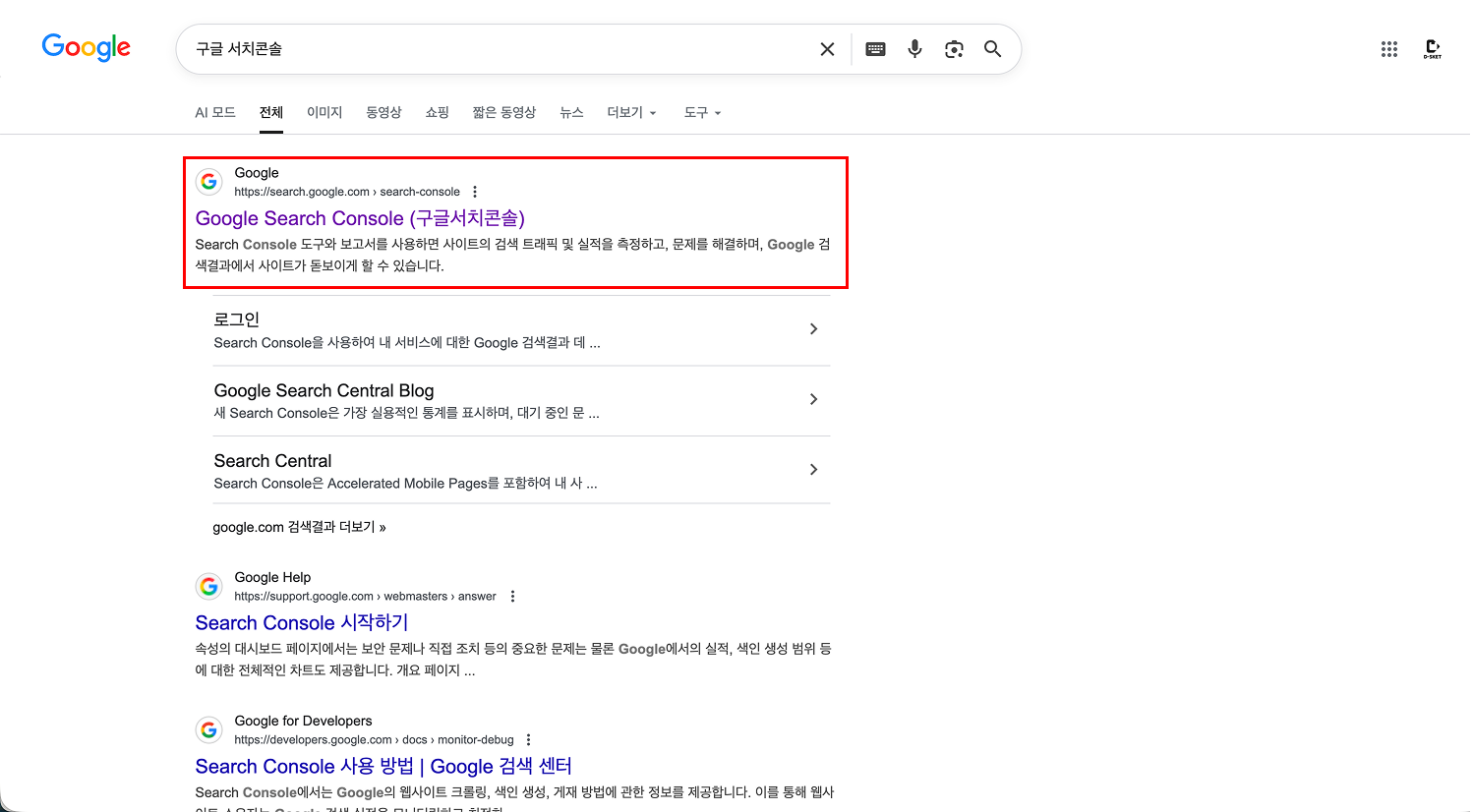Expand the 로그인 sitelink with its chevron
1473x812 pixels.
coord(813,328)
